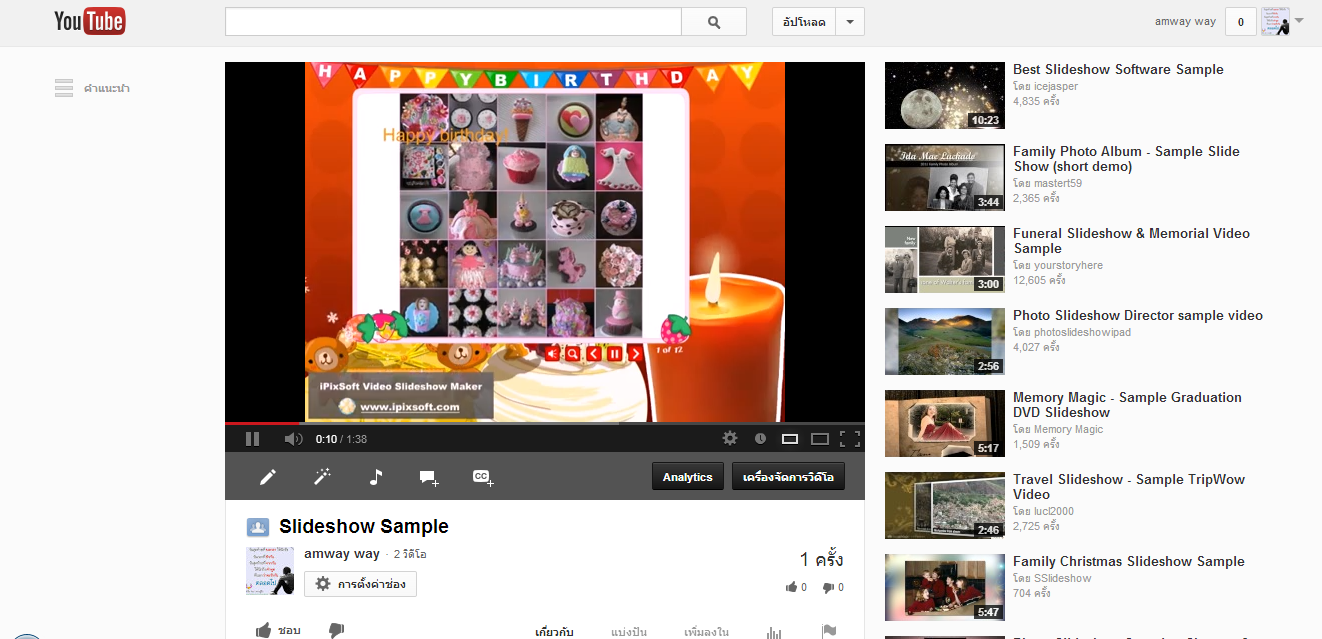This screenshot has height=639, width=1322.
Task: Open Annotations speech bubble icon
Action: (x=429, y=478)
